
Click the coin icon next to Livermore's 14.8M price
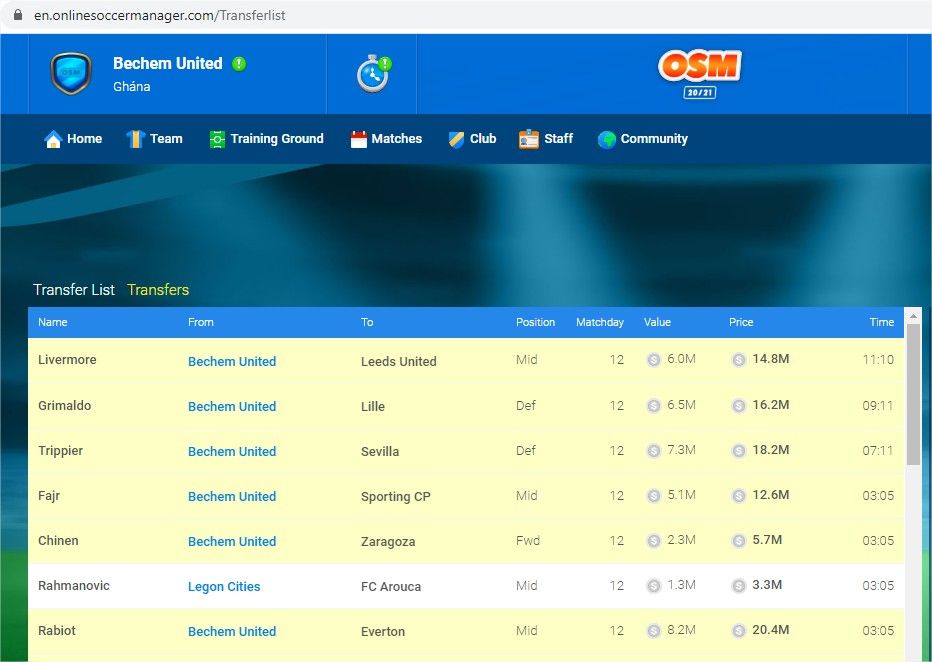(x=739, y=360)
